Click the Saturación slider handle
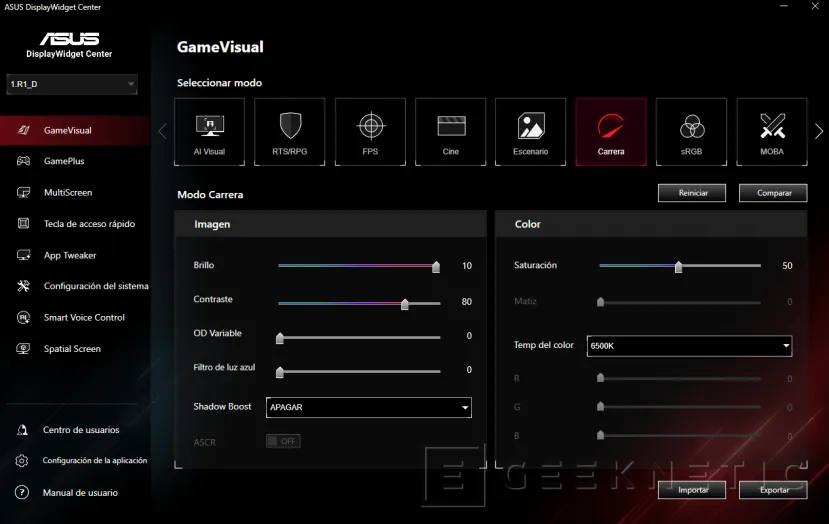The image size is (829, 524). (678, 266)
